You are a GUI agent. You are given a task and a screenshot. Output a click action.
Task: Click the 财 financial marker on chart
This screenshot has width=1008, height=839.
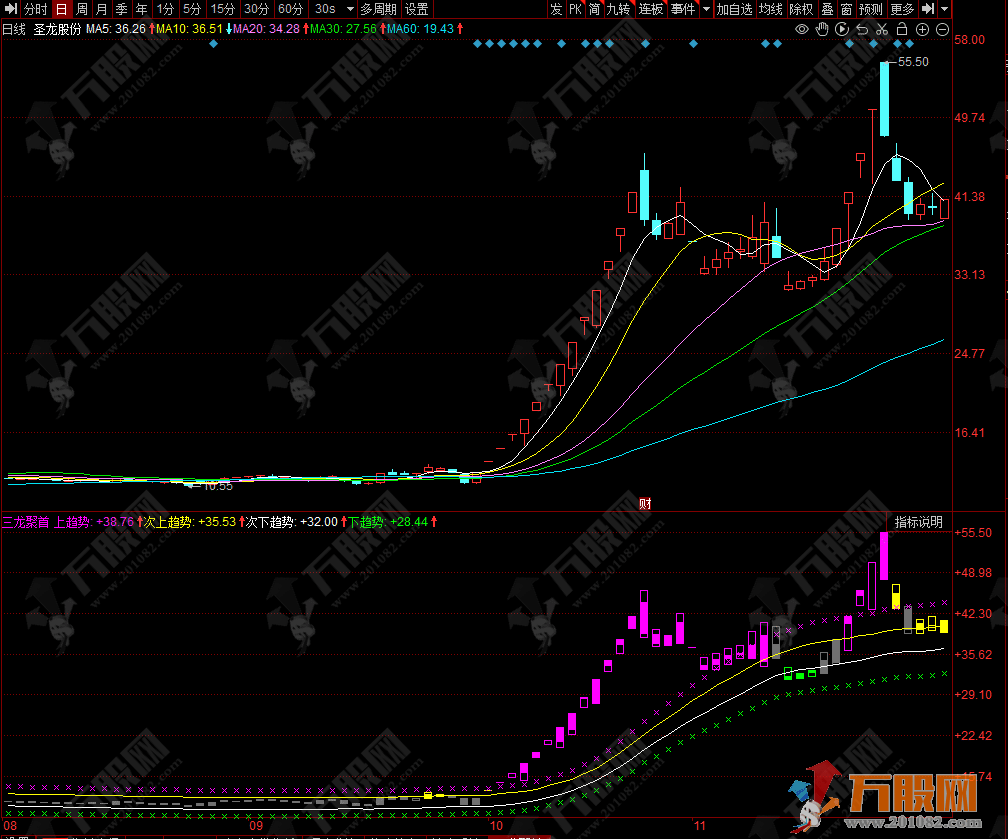point(645,504)
